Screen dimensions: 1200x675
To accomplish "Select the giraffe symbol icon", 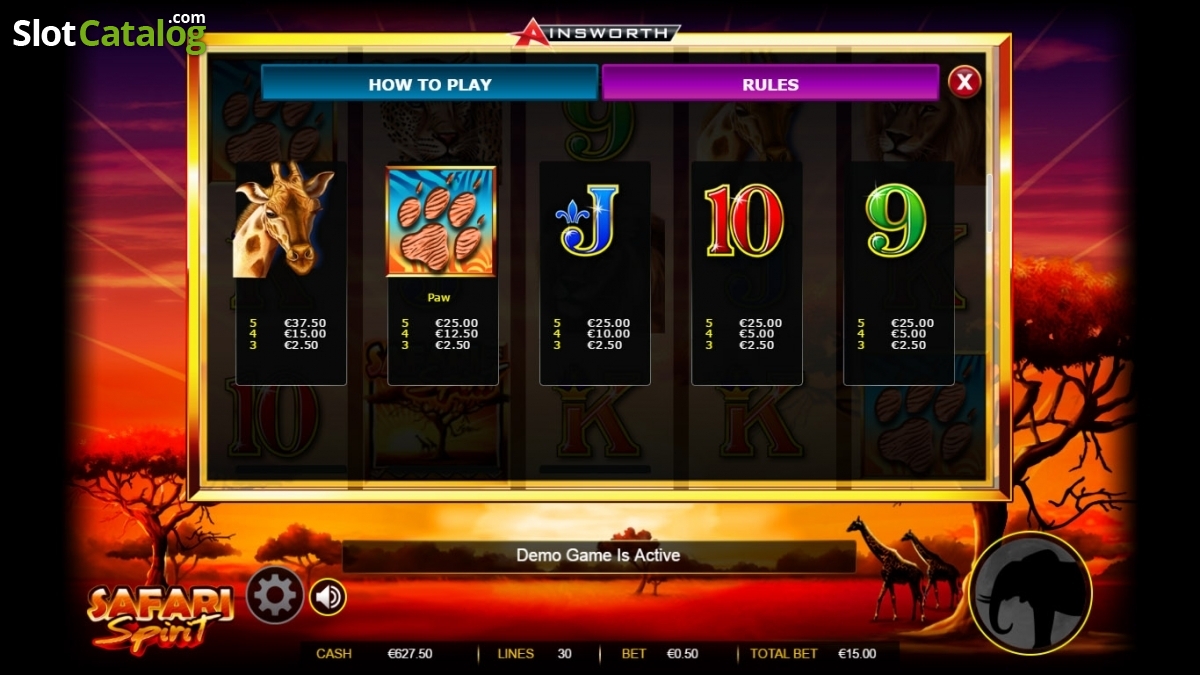I will (x=283, y=221).
